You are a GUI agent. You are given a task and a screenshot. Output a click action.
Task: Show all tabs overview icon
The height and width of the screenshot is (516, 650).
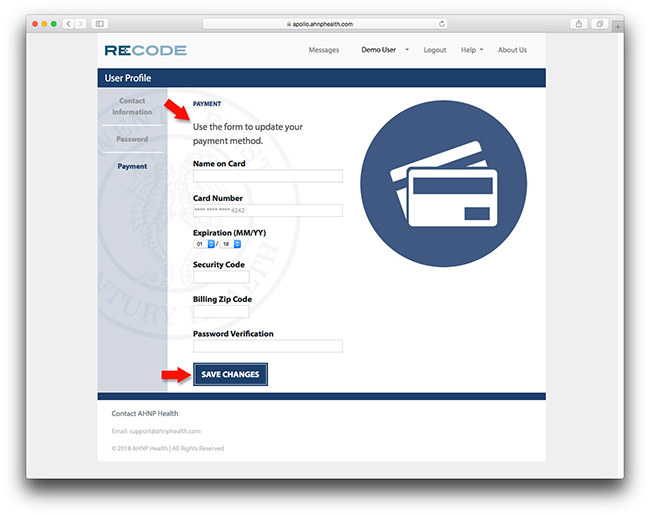pyautogui.click(x=600, y=23)
